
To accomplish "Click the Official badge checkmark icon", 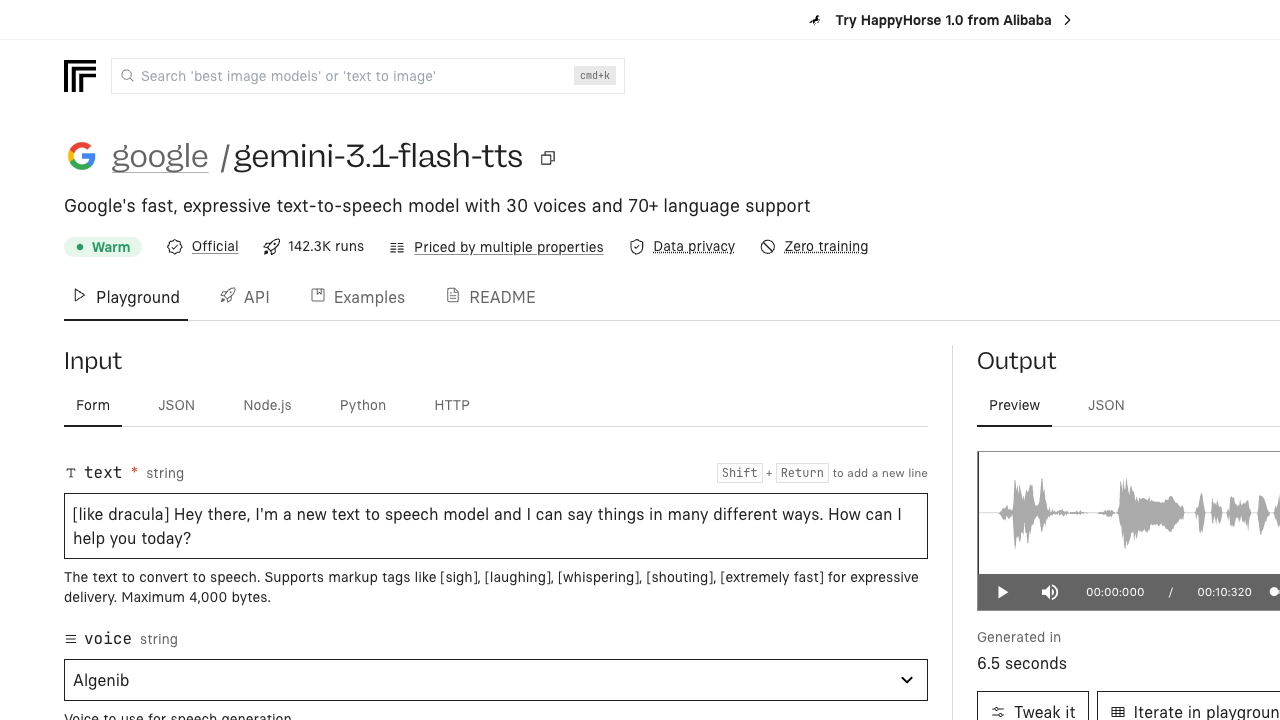I will (175, 247).
